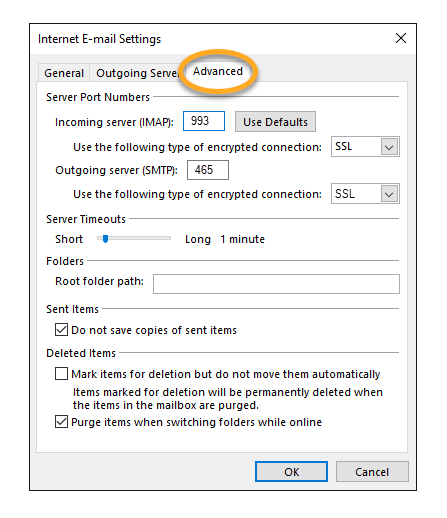
Task: Click the Root folder path field
Action: pos(276,284)
